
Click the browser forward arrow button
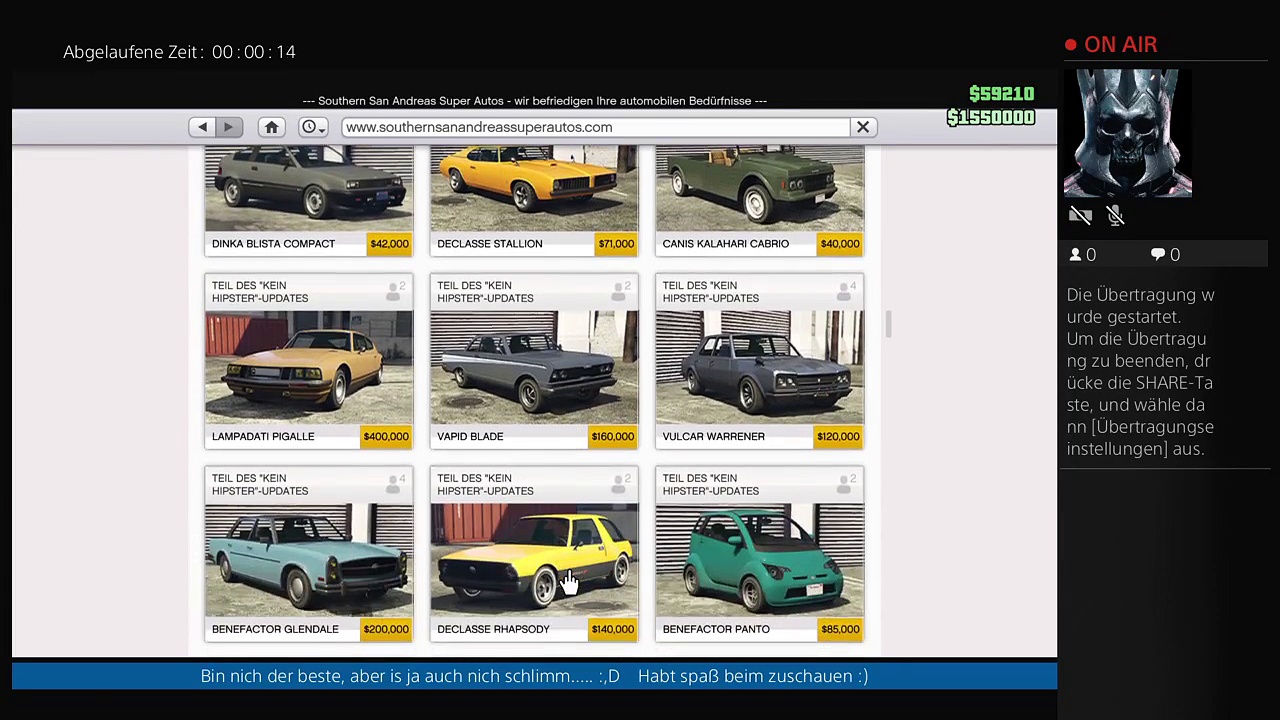click(228, 127)
